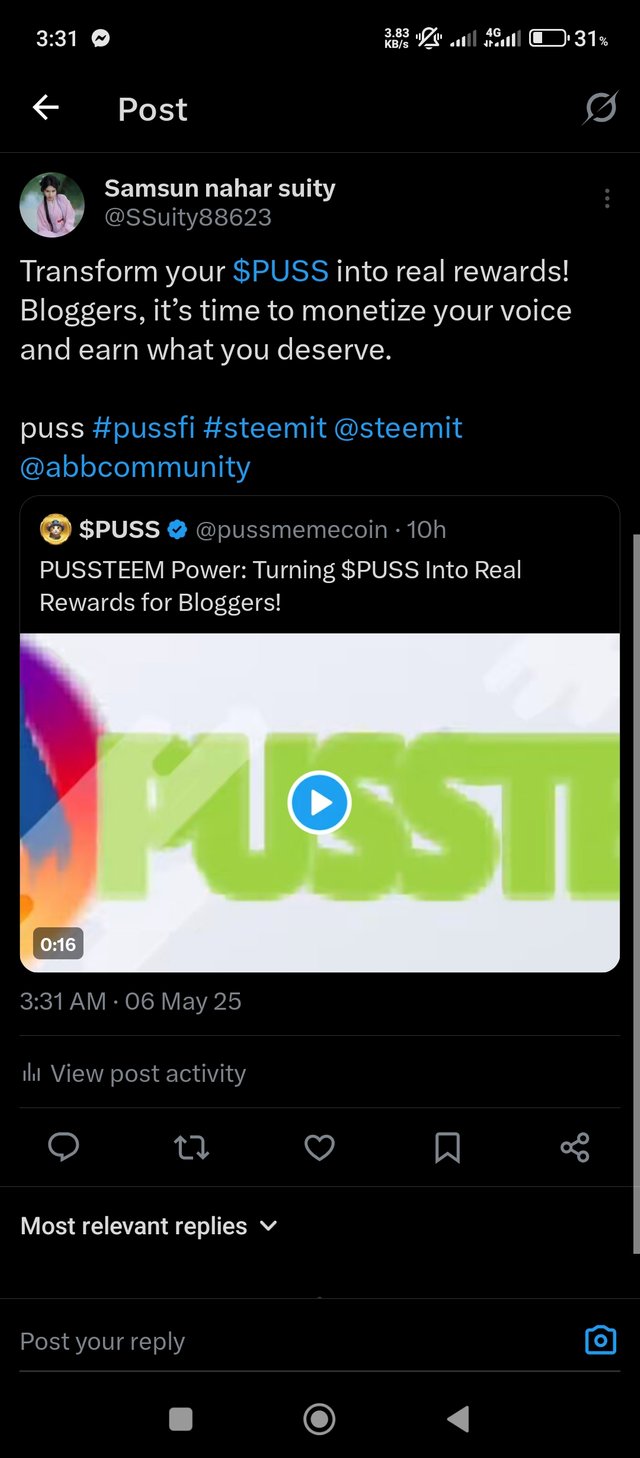This screenshot has height=1458, width=640.
Task: Tap the share icon
Action: [575, 1147]
